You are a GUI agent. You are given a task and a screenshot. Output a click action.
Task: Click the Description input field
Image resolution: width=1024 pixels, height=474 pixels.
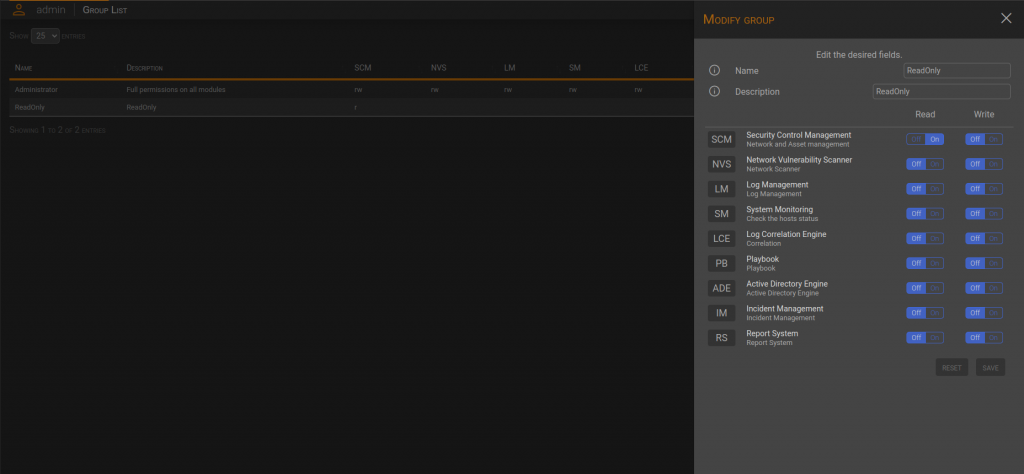point(942,91)
